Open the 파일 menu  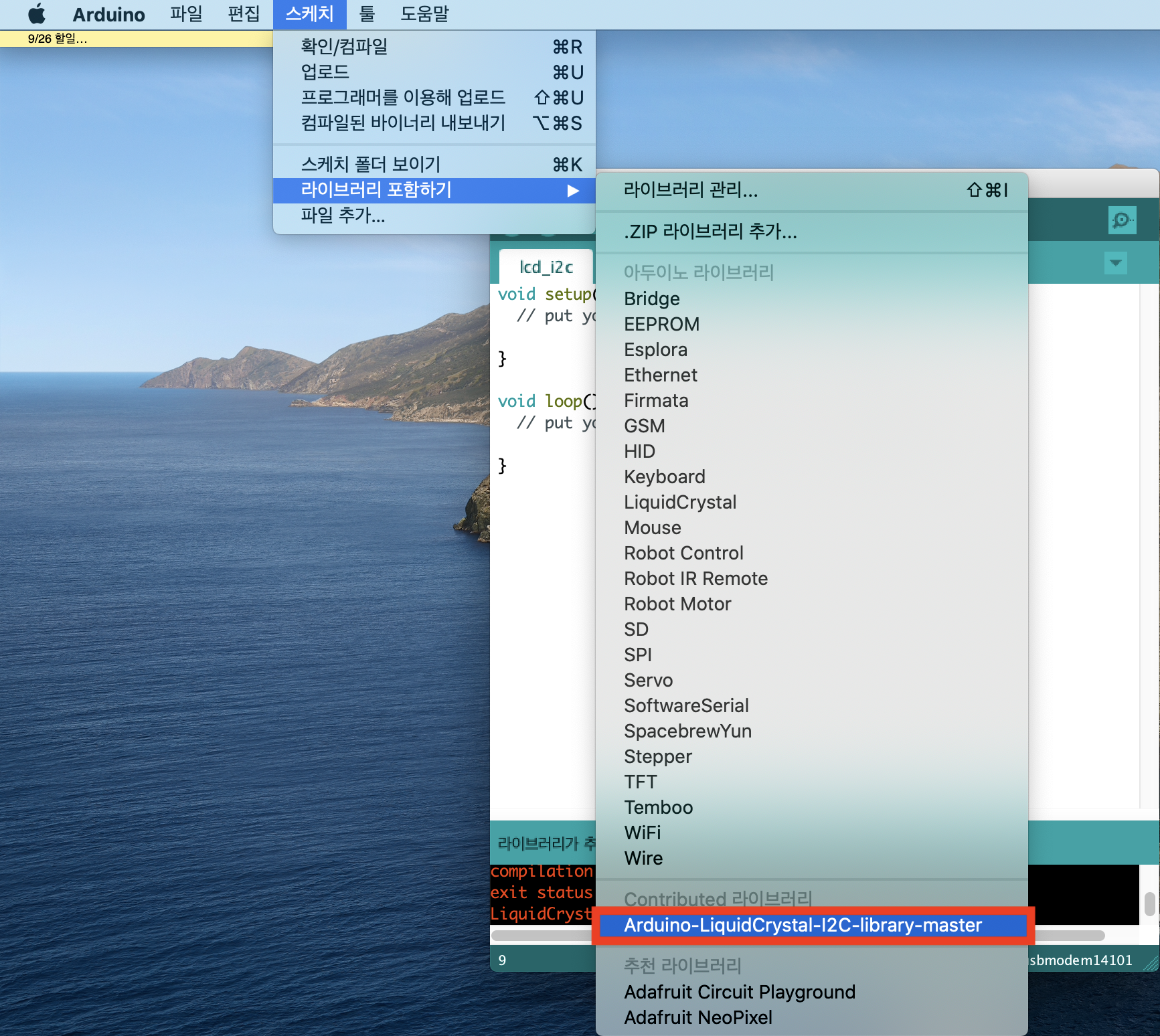point(186,14)
